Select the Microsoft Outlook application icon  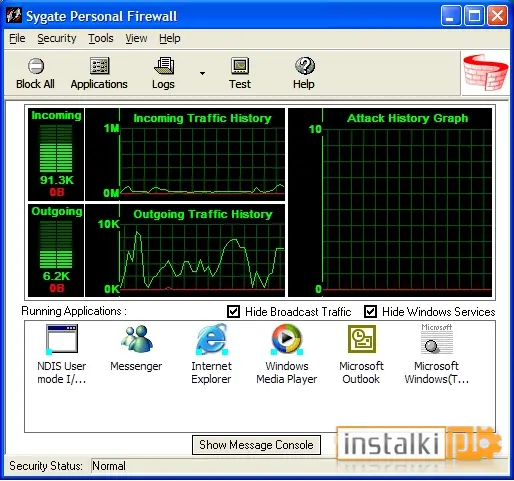point(362,339)
